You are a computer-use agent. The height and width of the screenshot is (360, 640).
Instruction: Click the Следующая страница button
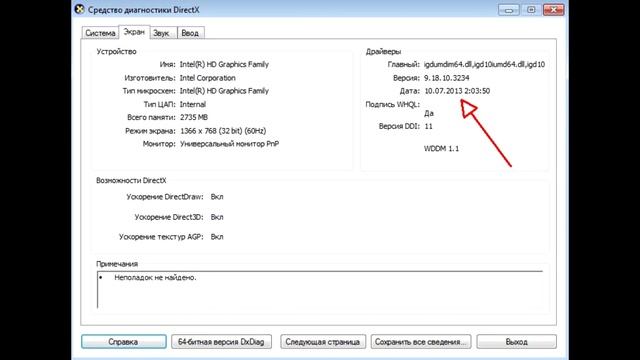pos(322,342)
